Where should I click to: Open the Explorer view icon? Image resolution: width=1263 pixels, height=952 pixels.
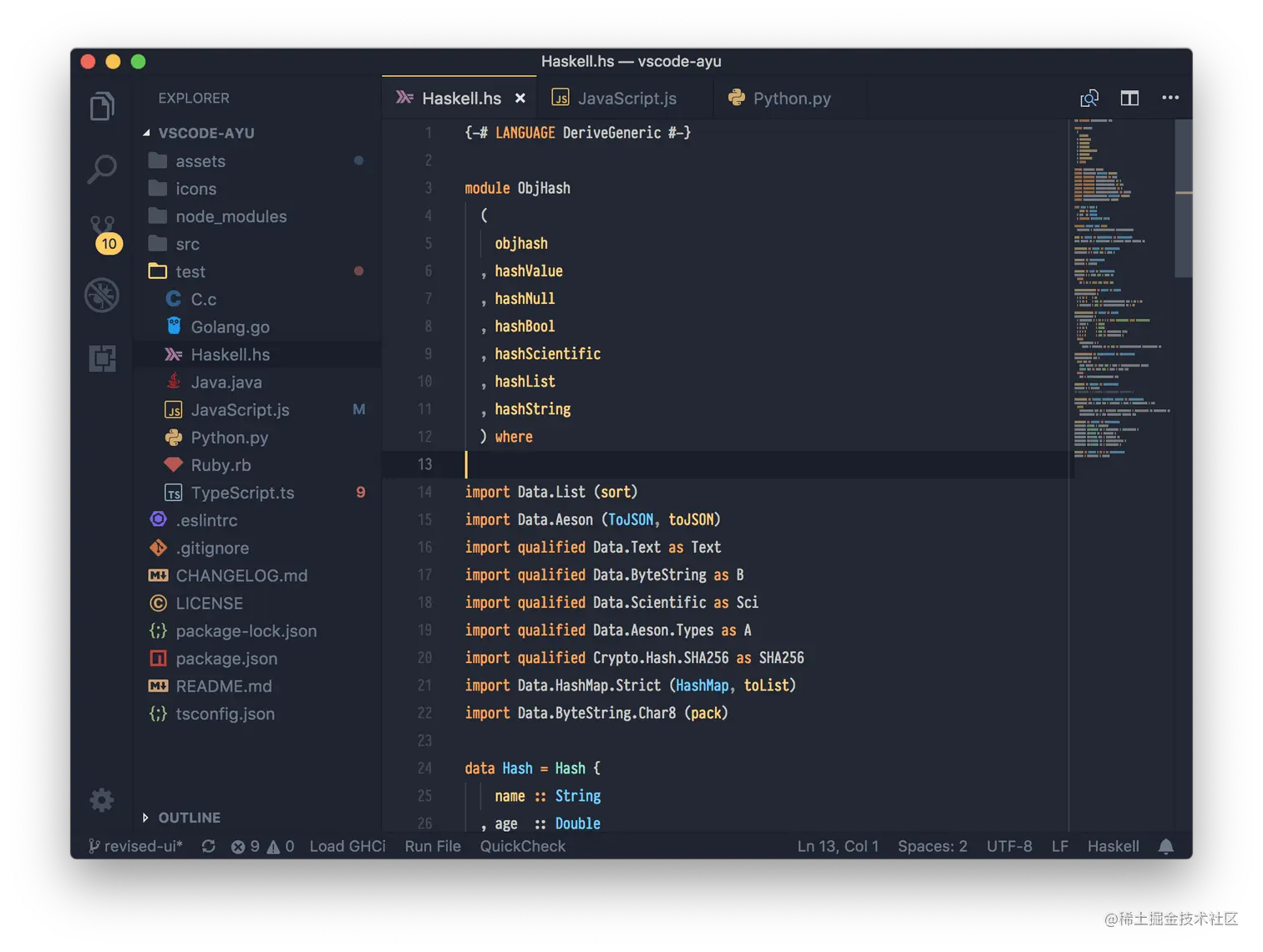(102, 106)
